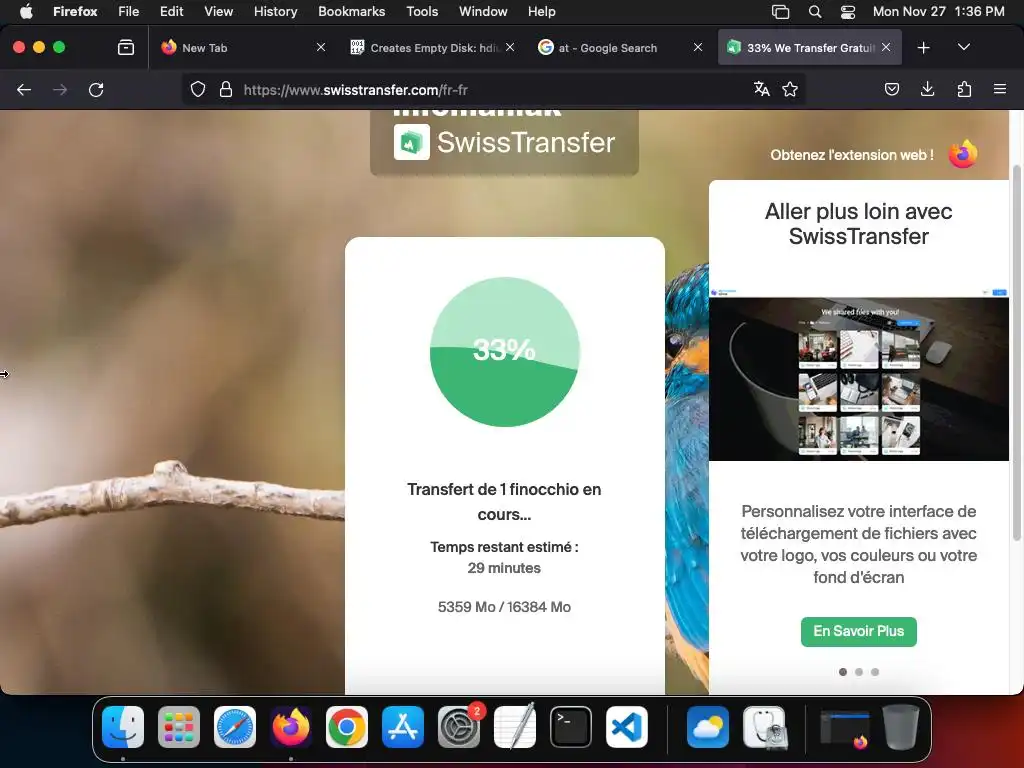Open the Trash in the dock
1024x768 pixels.
point(901,727)
